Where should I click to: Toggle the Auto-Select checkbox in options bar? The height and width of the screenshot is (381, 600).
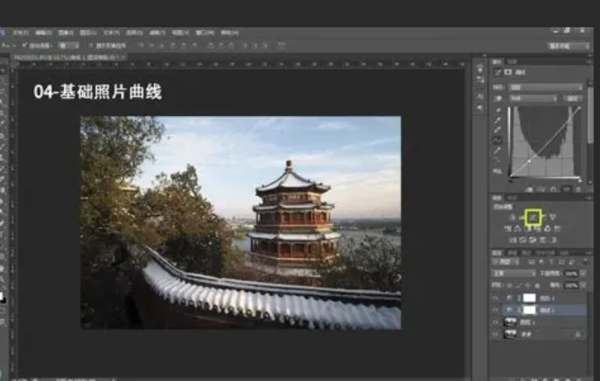click(x=24, y=45)
